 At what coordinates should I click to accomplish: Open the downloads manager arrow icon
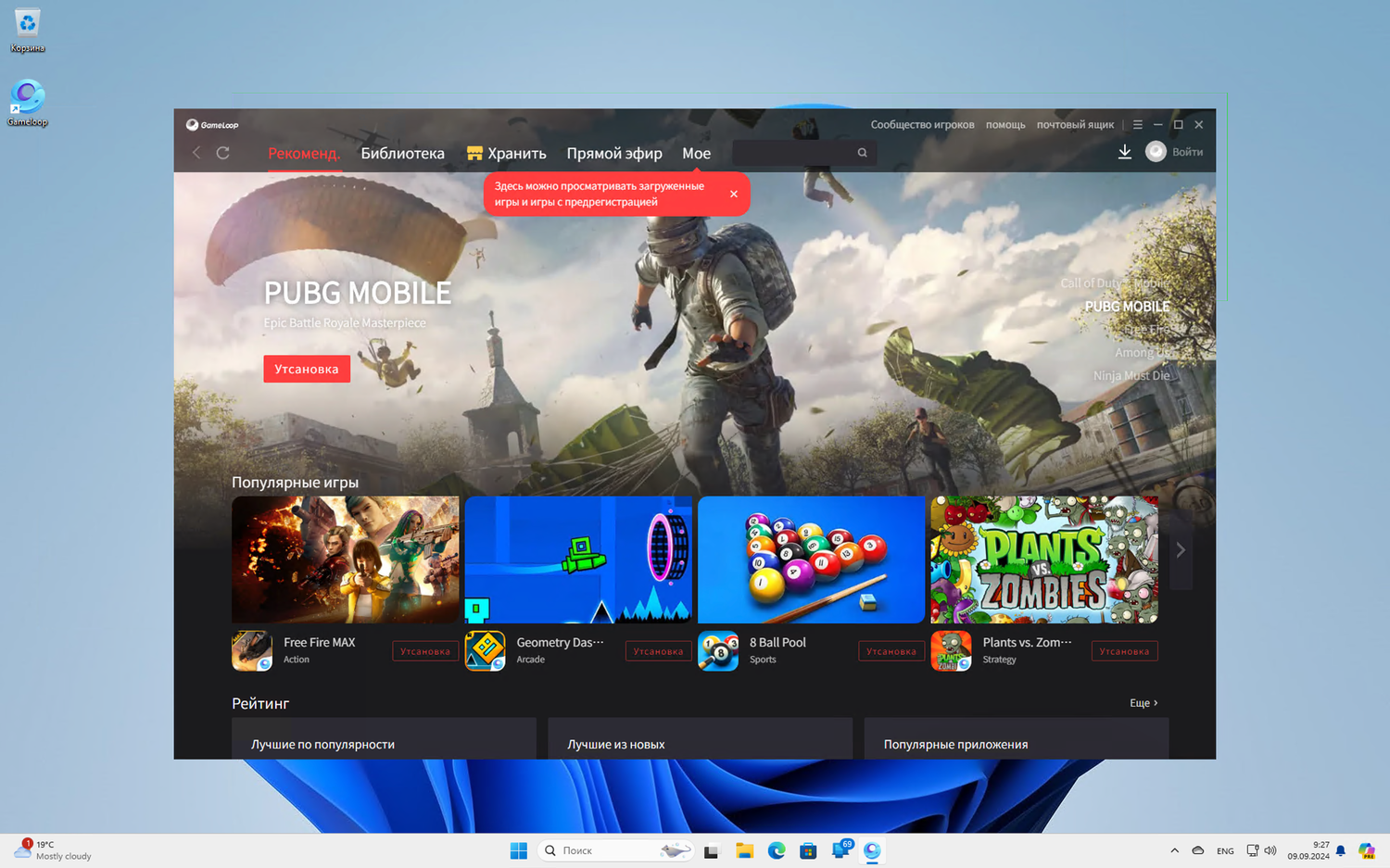pos(1124,152)
